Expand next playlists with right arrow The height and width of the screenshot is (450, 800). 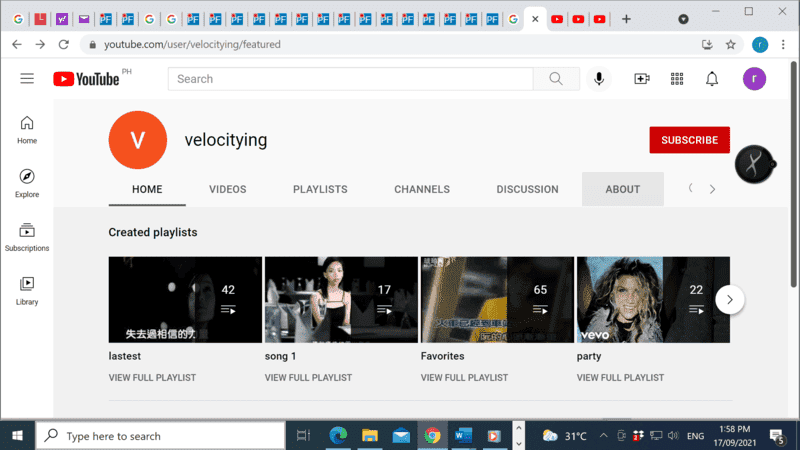click(x=730, y=299)
